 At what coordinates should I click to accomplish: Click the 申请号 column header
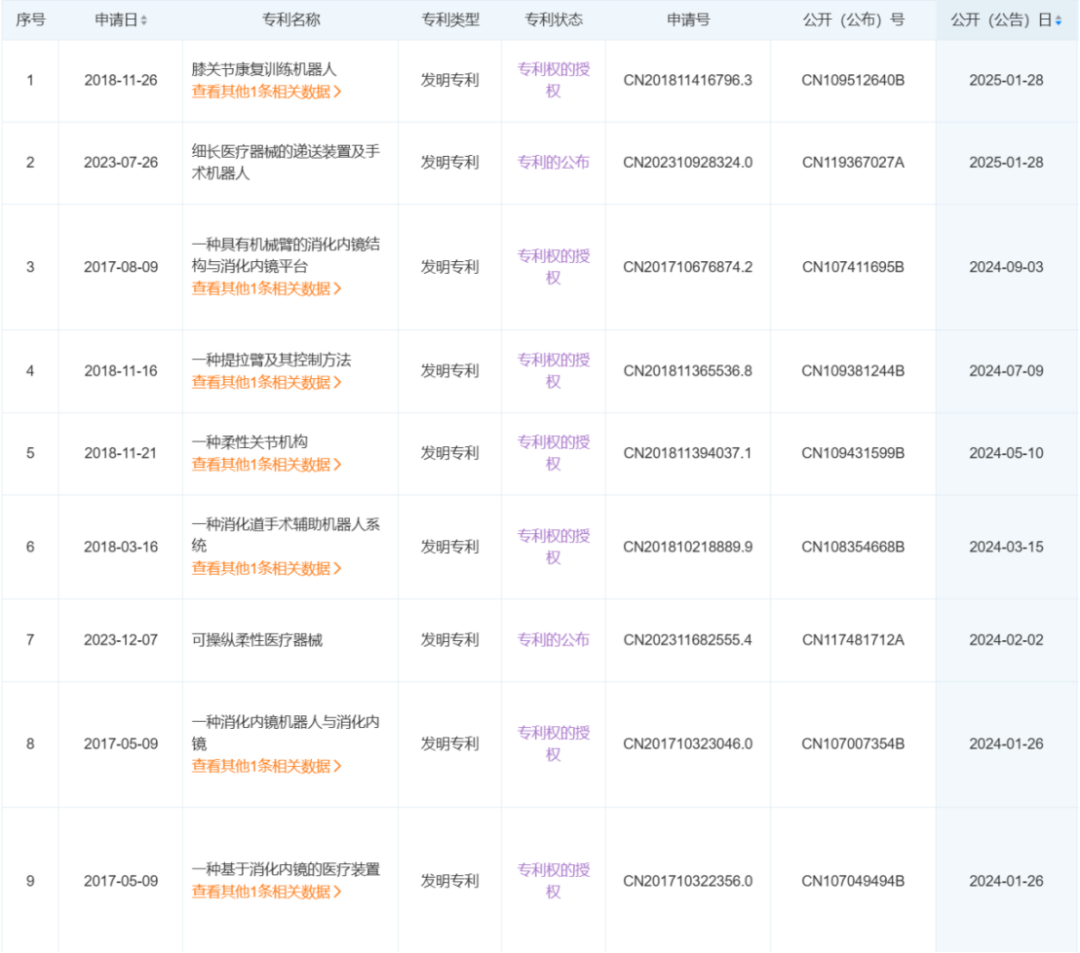pos(688,20)
